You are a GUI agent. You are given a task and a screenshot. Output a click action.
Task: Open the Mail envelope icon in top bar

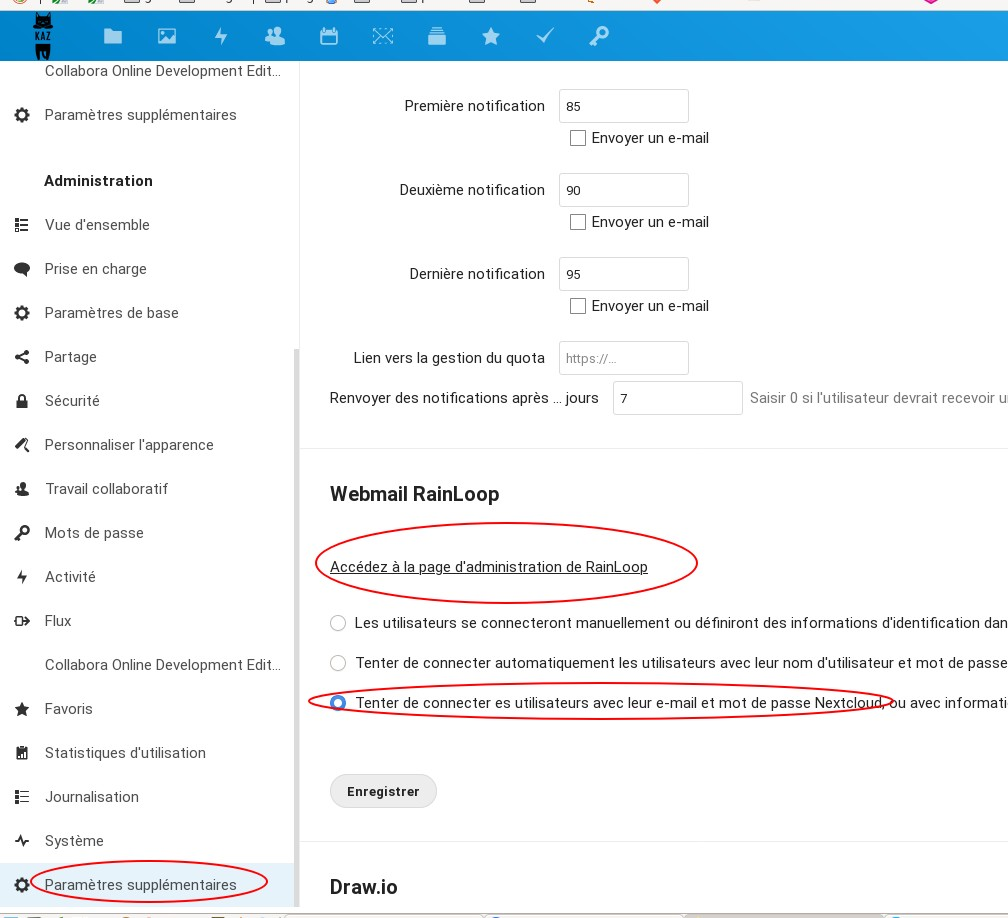coord(382,37)
